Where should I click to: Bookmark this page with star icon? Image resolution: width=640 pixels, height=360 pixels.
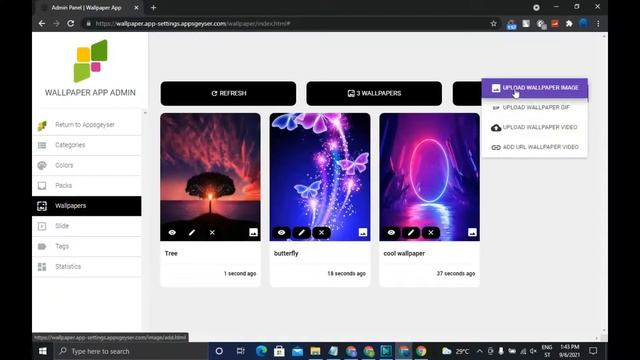tap(493, 24)
